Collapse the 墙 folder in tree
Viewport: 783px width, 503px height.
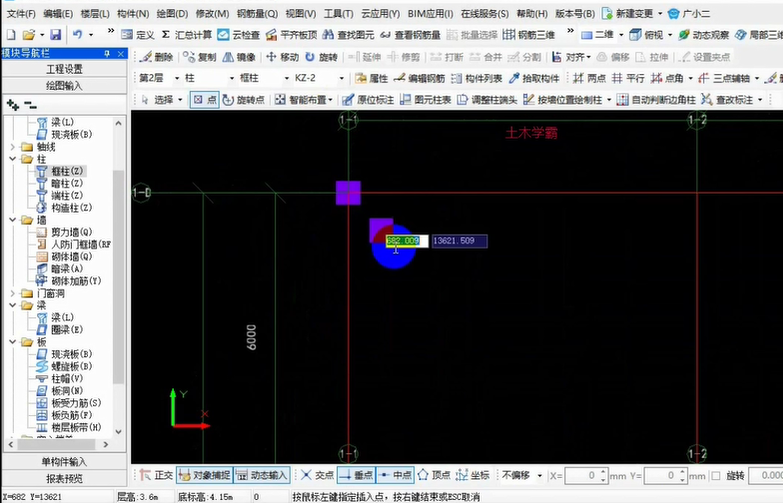pos(13,220)
